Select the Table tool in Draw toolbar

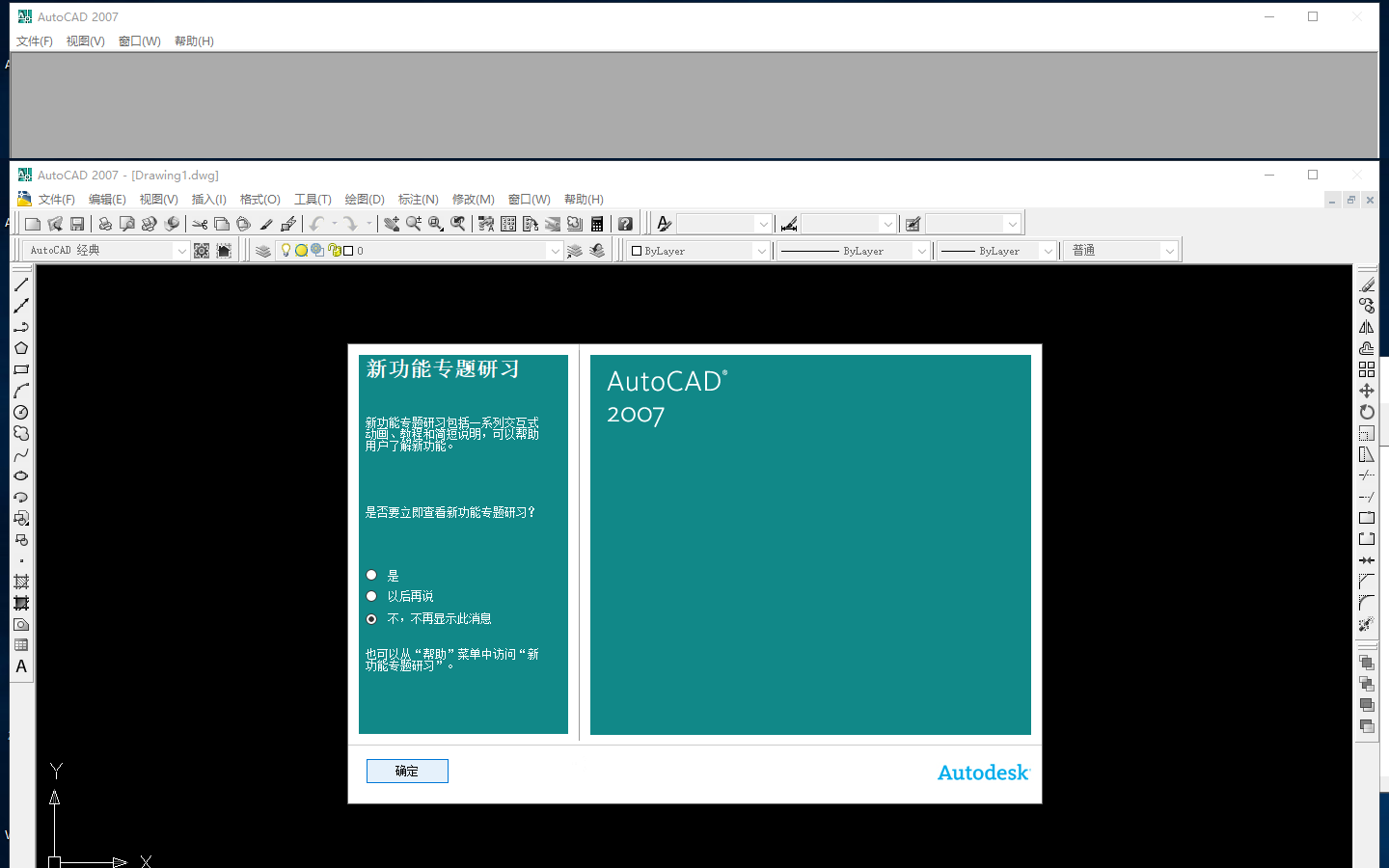coord(21,645)
